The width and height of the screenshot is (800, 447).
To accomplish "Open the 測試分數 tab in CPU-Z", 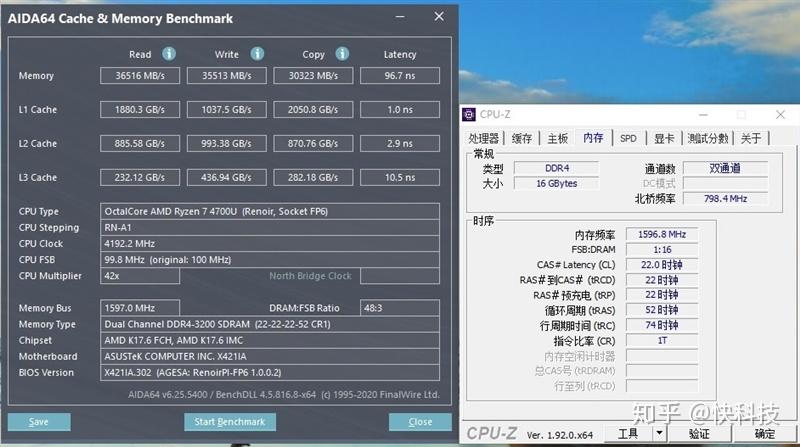I will (708, 138).
